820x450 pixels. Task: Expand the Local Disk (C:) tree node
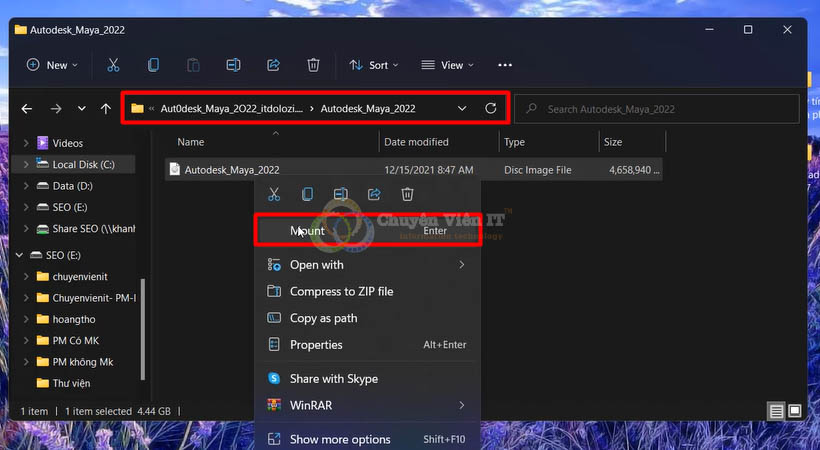pyautogui.click(x=25, y=164)
